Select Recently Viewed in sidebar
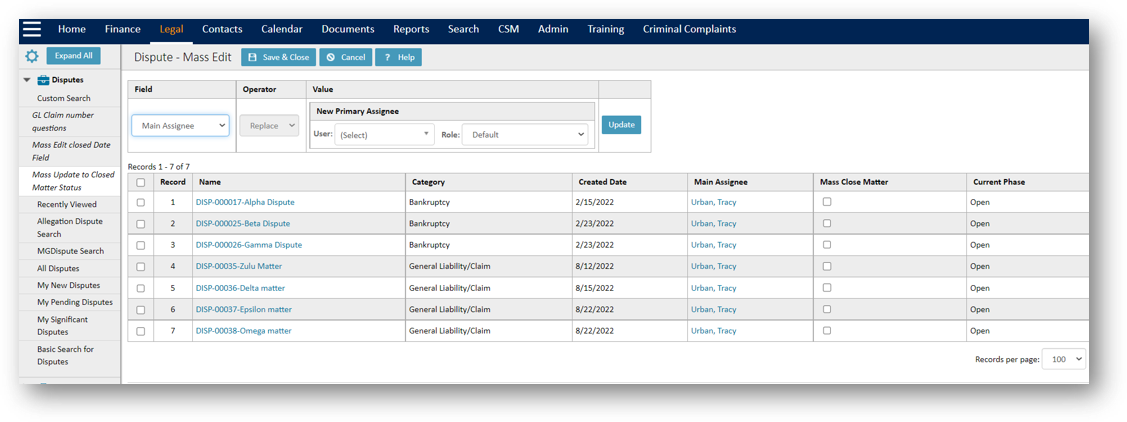 click(67, 204)
